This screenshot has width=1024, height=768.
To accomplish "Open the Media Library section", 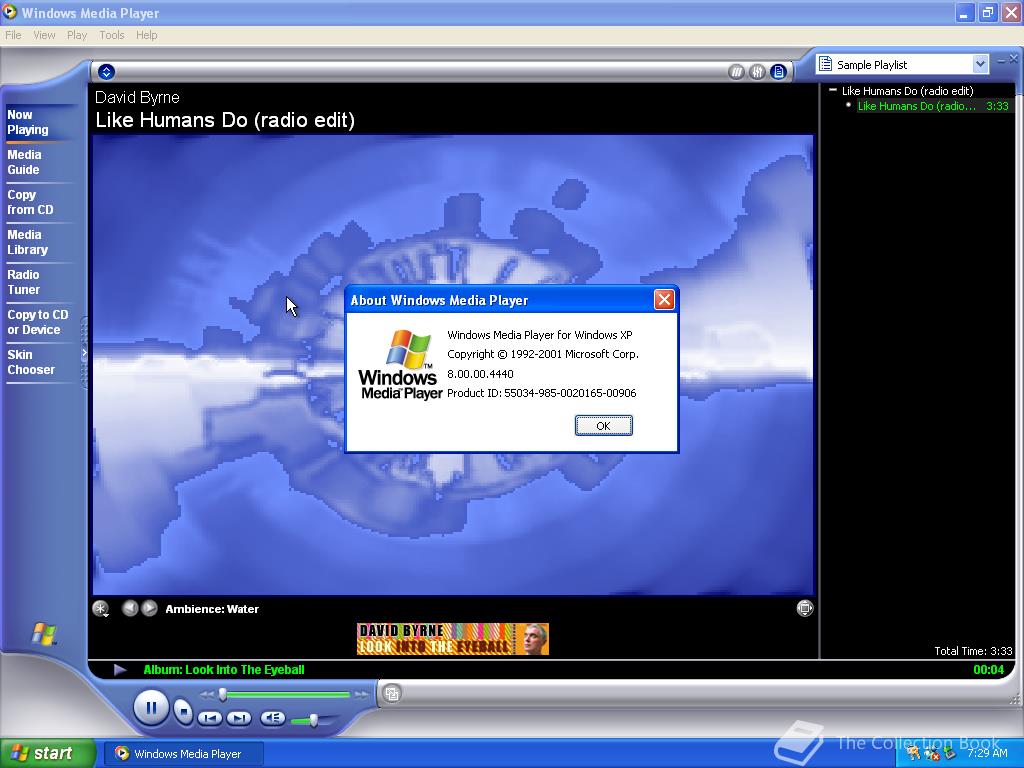I will [x=27, y=242].
